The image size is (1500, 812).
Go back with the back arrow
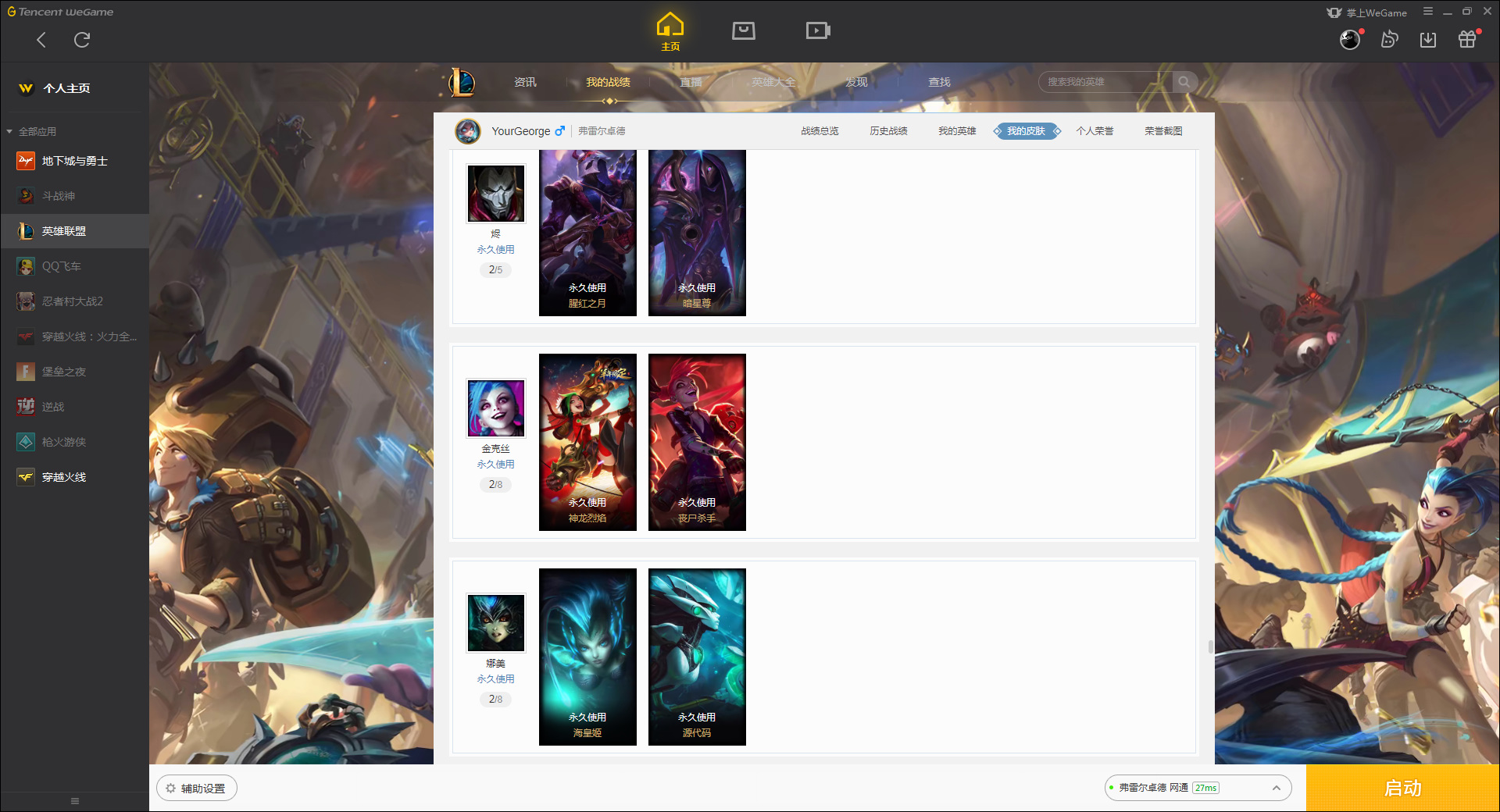pos(41,40)
